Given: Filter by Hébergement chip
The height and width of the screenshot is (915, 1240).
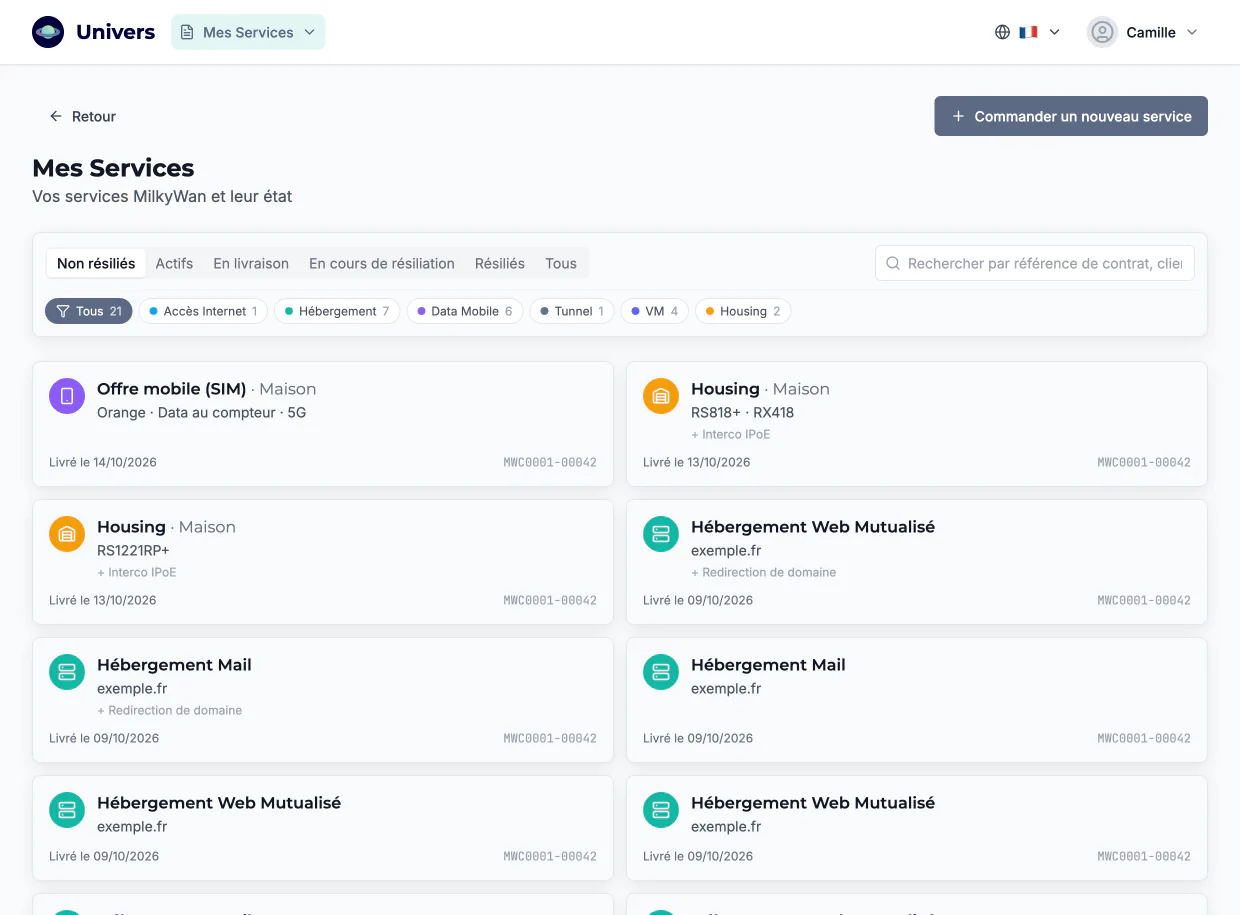Looking at the screenshot, I should click(x=337, y=311).
